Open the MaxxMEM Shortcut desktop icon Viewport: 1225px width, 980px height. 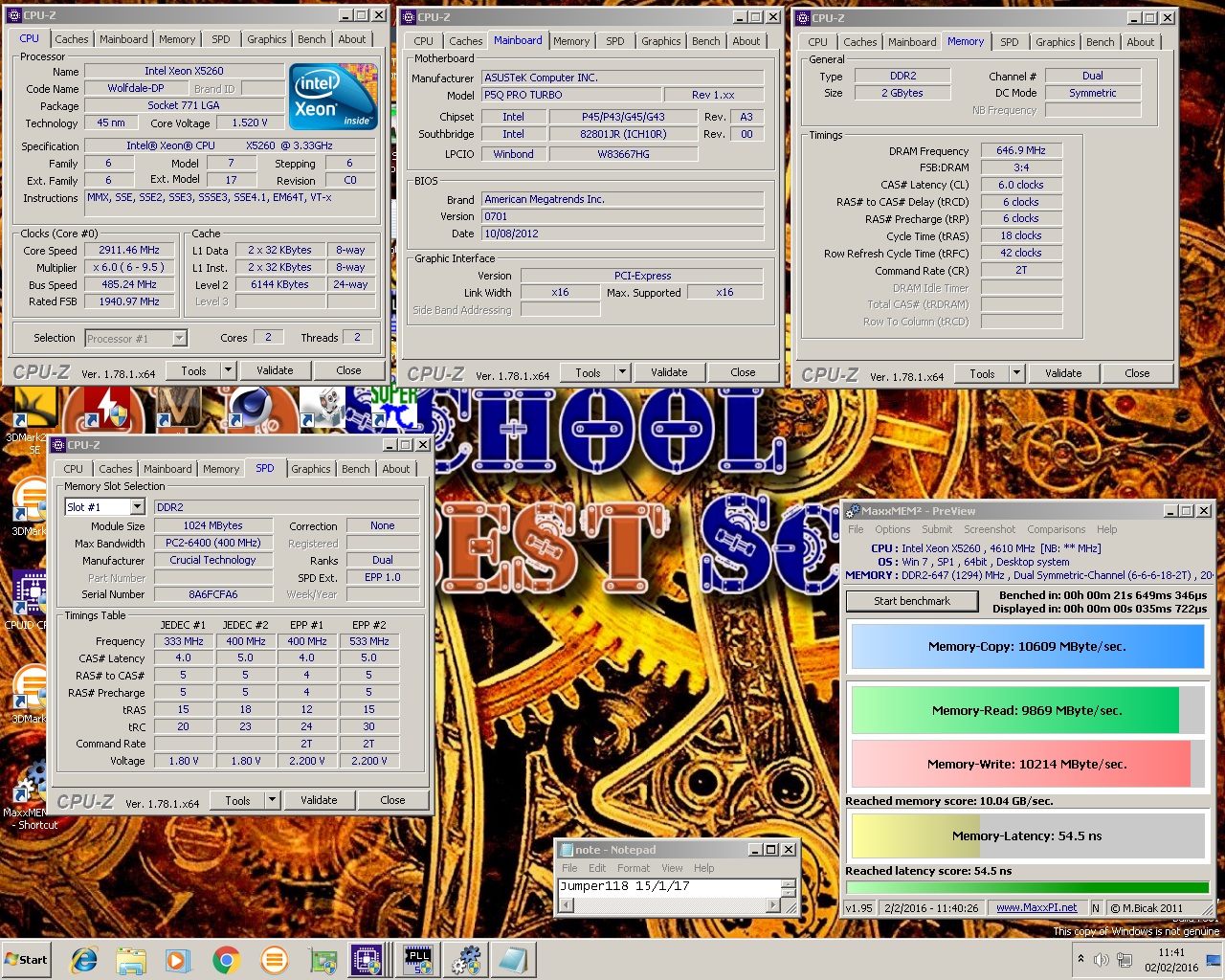29,794
